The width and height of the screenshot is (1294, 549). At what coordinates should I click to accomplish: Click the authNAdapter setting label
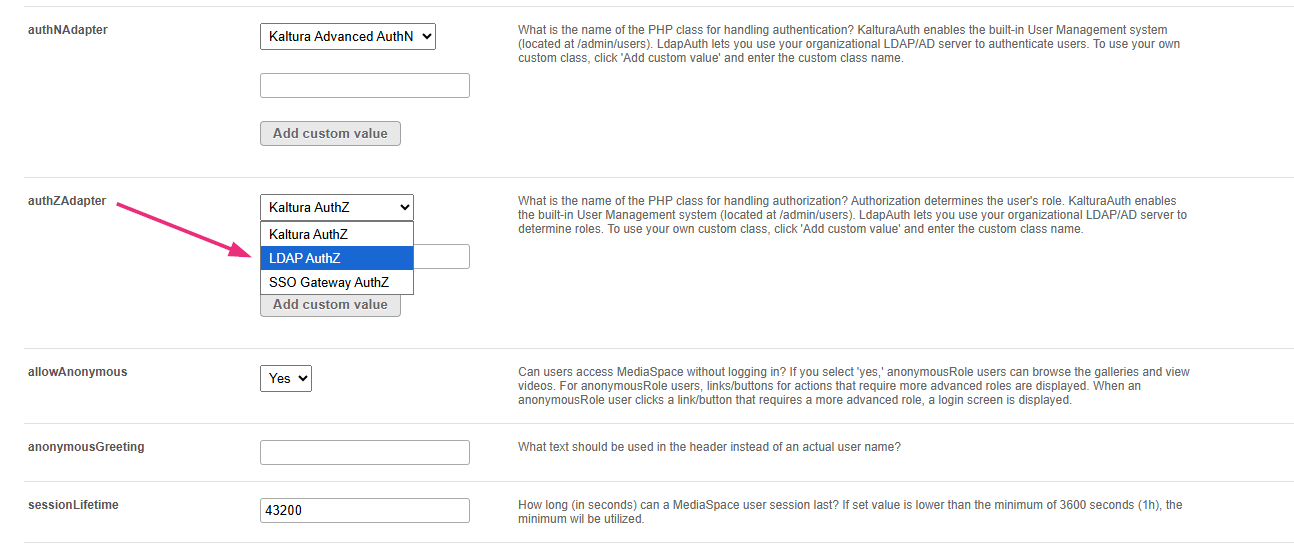[x=68, y=30]
